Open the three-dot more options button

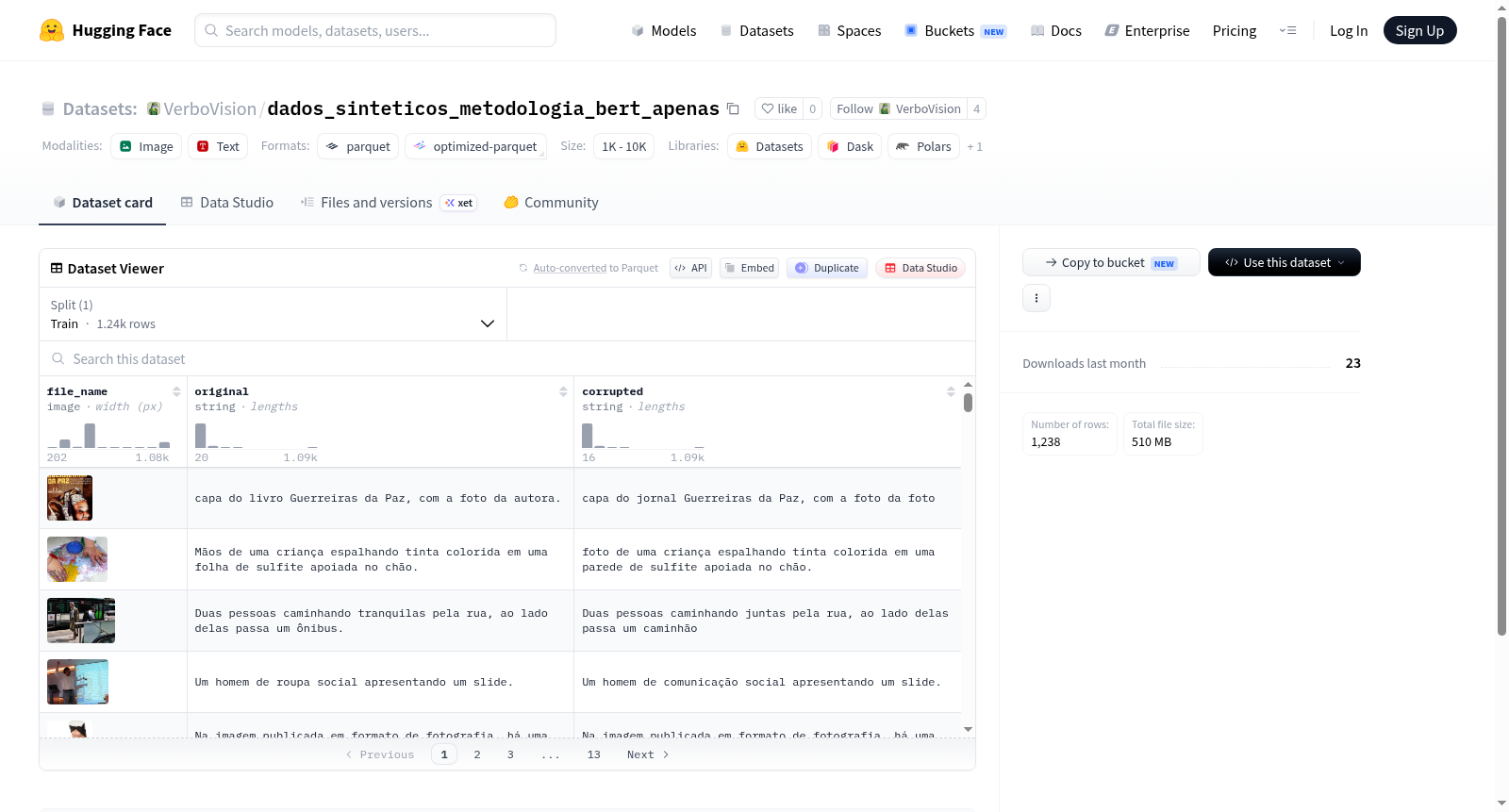point(1036,298)
